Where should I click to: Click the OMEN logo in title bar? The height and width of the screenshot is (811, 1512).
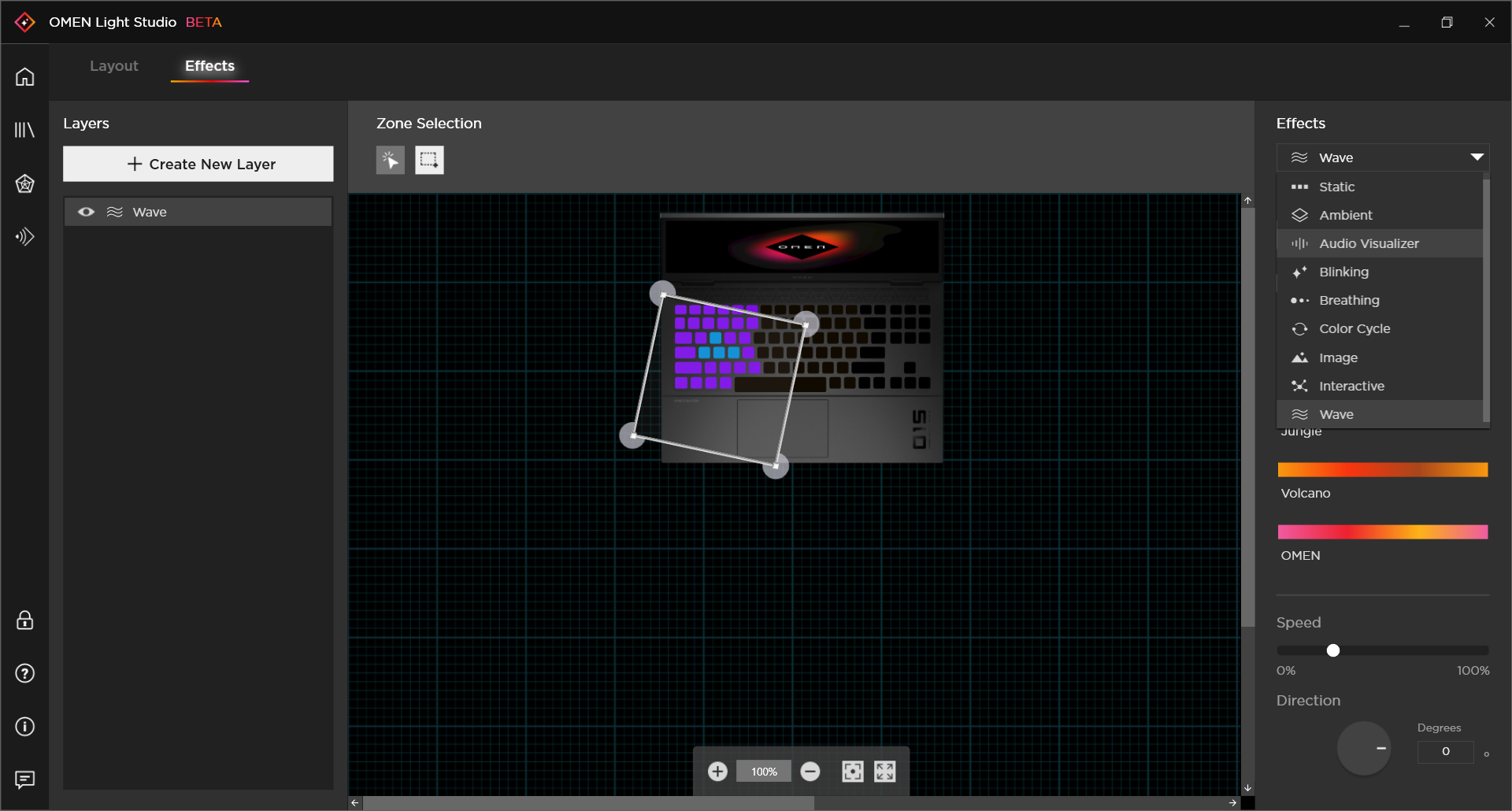25,22
